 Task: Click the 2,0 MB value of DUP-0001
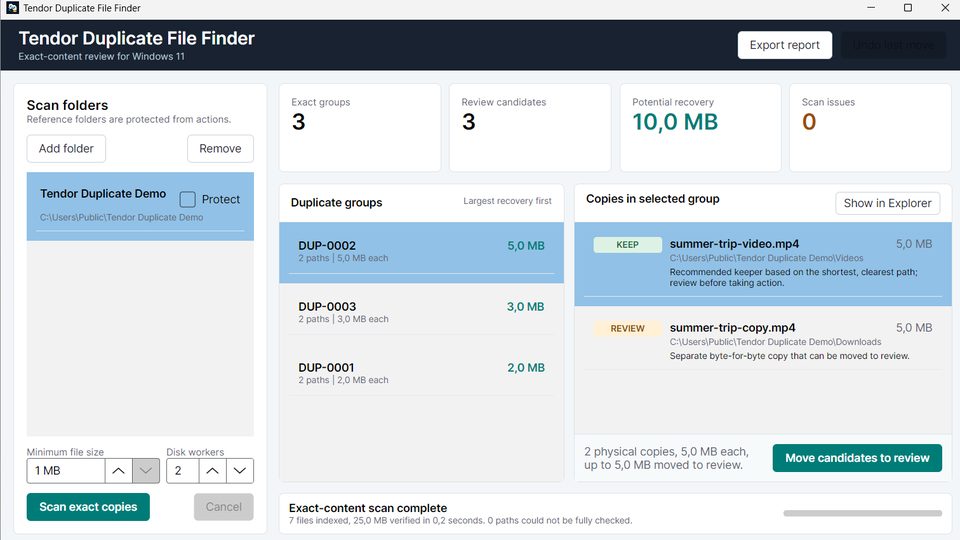click(525, 368)
